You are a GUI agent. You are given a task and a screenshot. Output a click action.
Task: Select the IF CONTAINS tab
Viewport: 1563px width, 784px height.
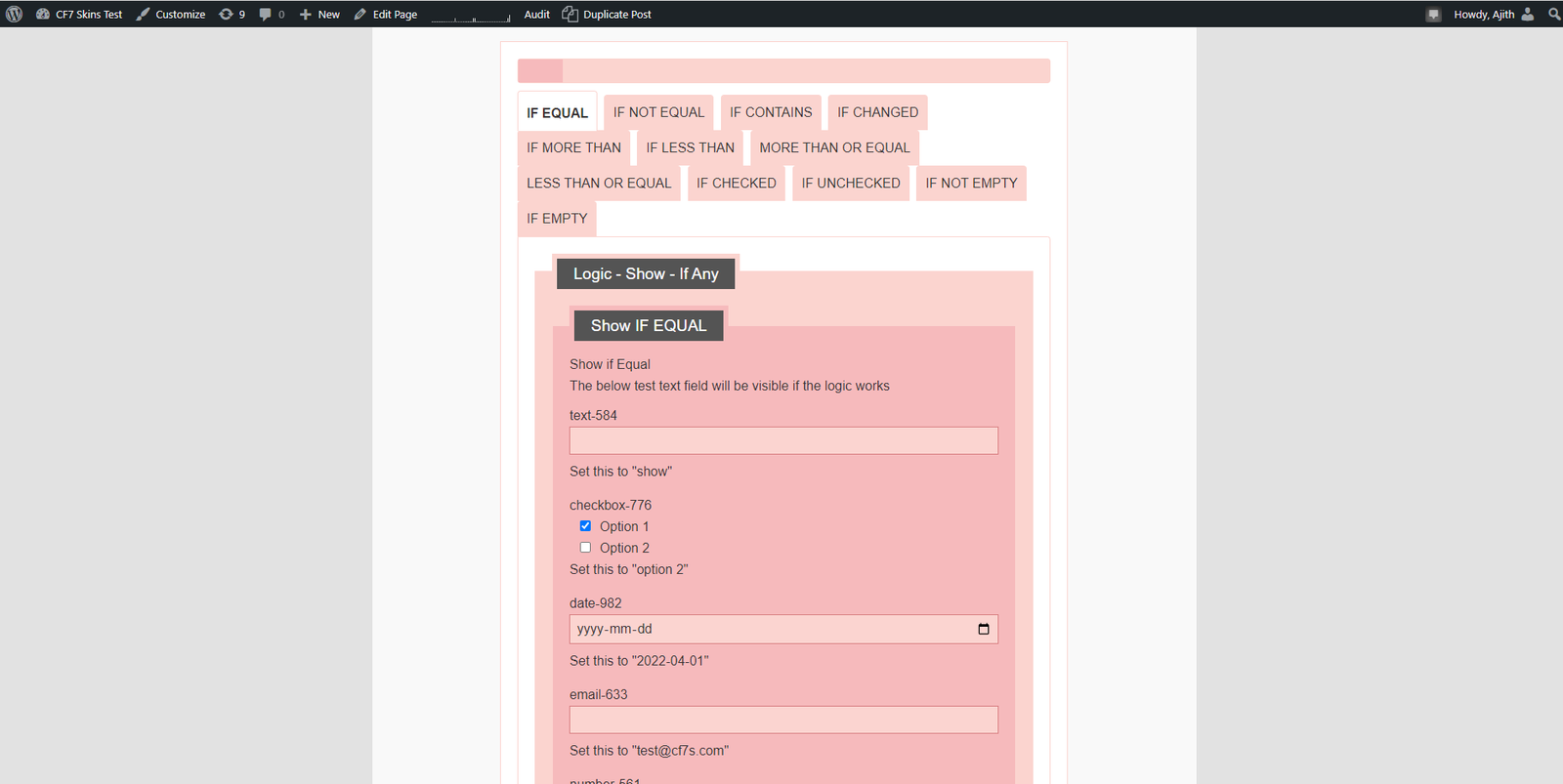click(x=770, y=112)
